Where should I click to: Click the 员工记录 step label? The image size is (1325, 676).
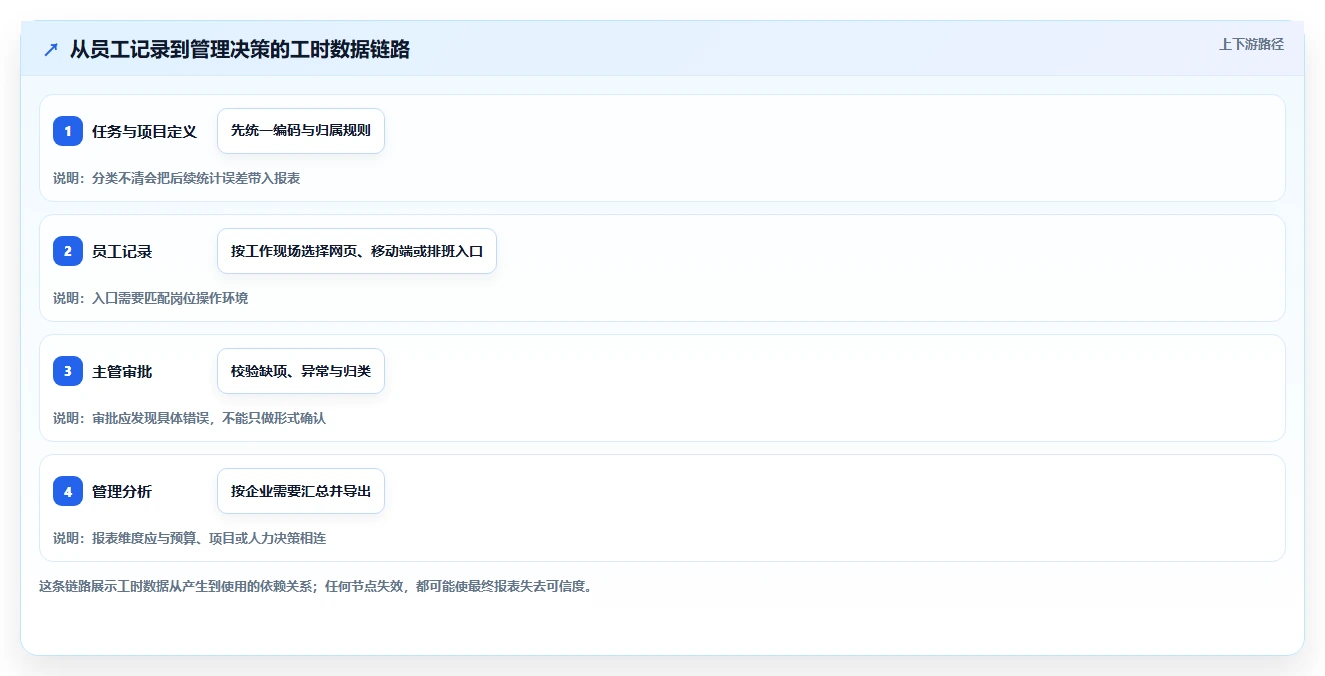click(x=122, y=252)
